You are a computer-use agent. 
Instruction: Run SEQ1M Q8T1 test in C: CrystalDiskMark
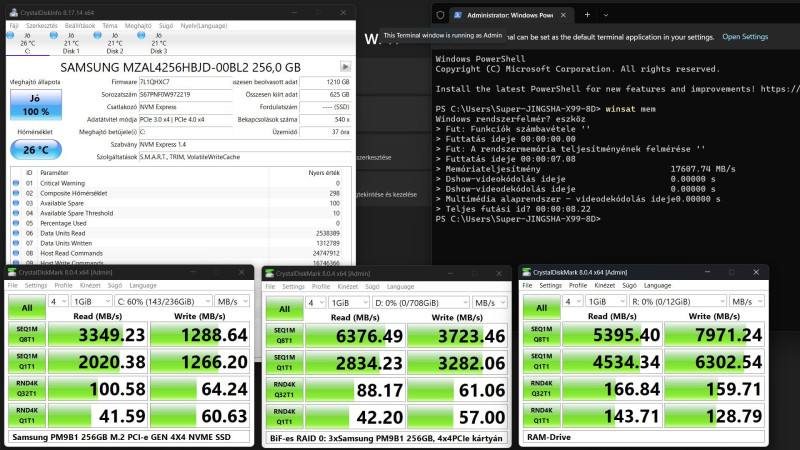[x=27, y=335]
